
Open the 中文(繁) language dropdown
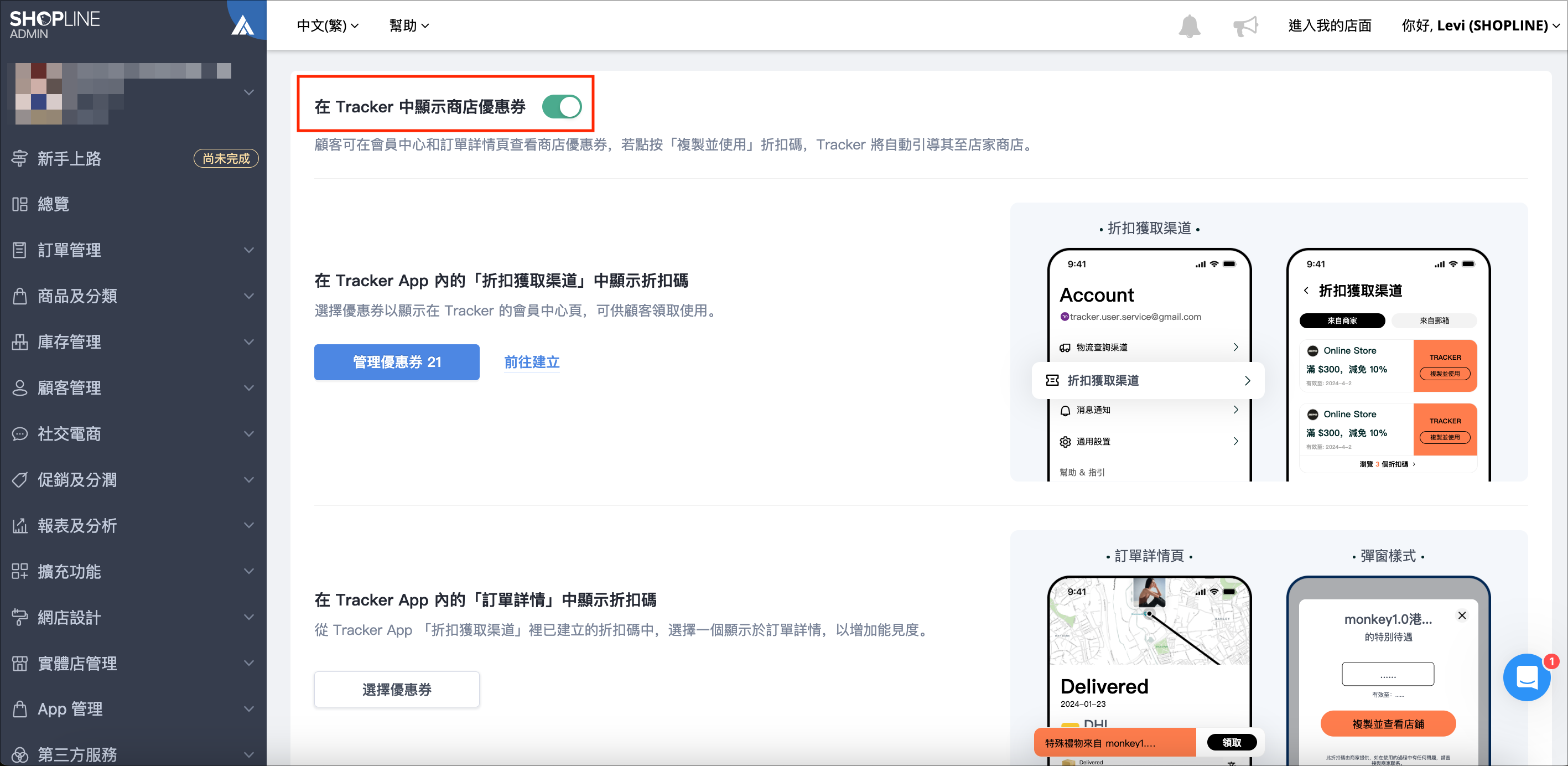(x=328, y=25)
